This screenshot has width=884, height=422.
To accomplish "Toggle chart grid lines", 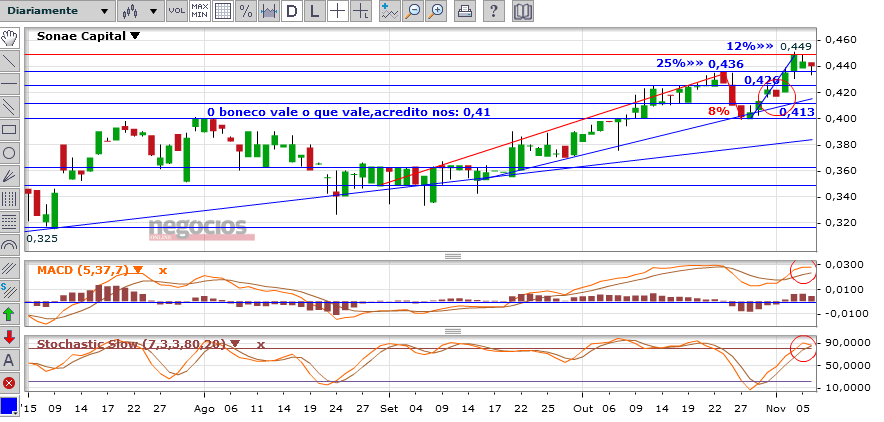I will click(x=222, y=12).
